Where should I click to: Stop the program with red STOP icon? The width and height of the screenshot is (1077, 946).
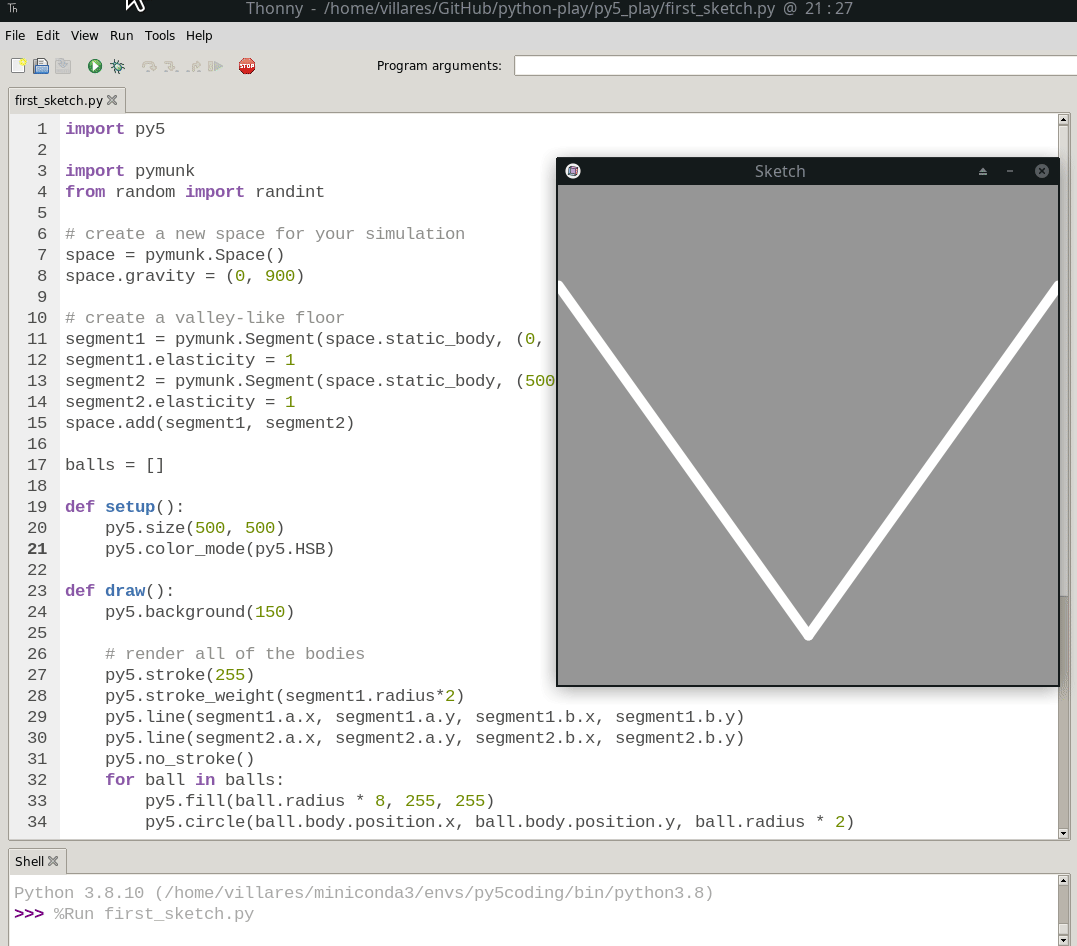[247, 66]
